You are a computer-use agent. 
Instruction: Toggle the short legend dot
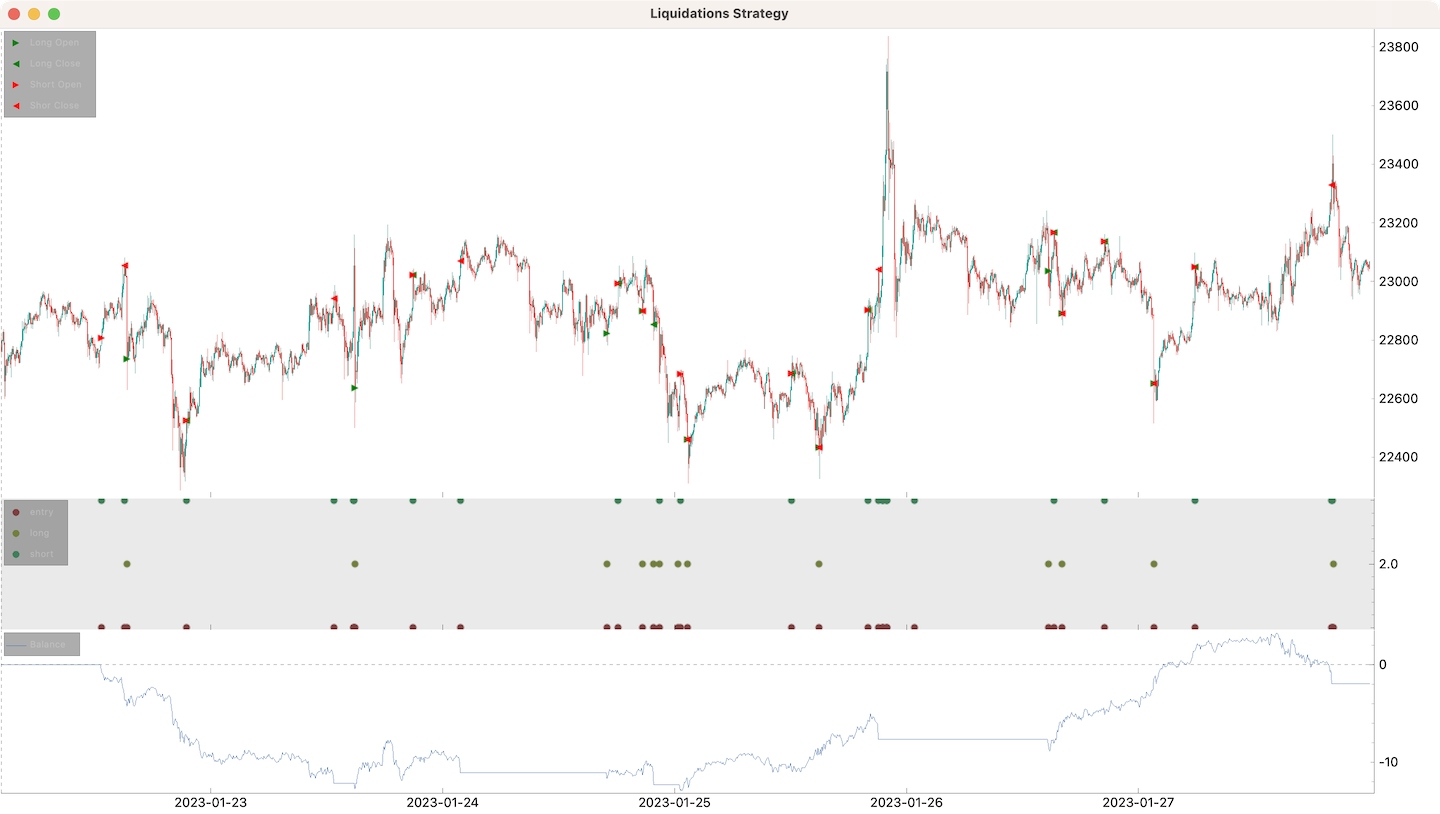[16, 554]
